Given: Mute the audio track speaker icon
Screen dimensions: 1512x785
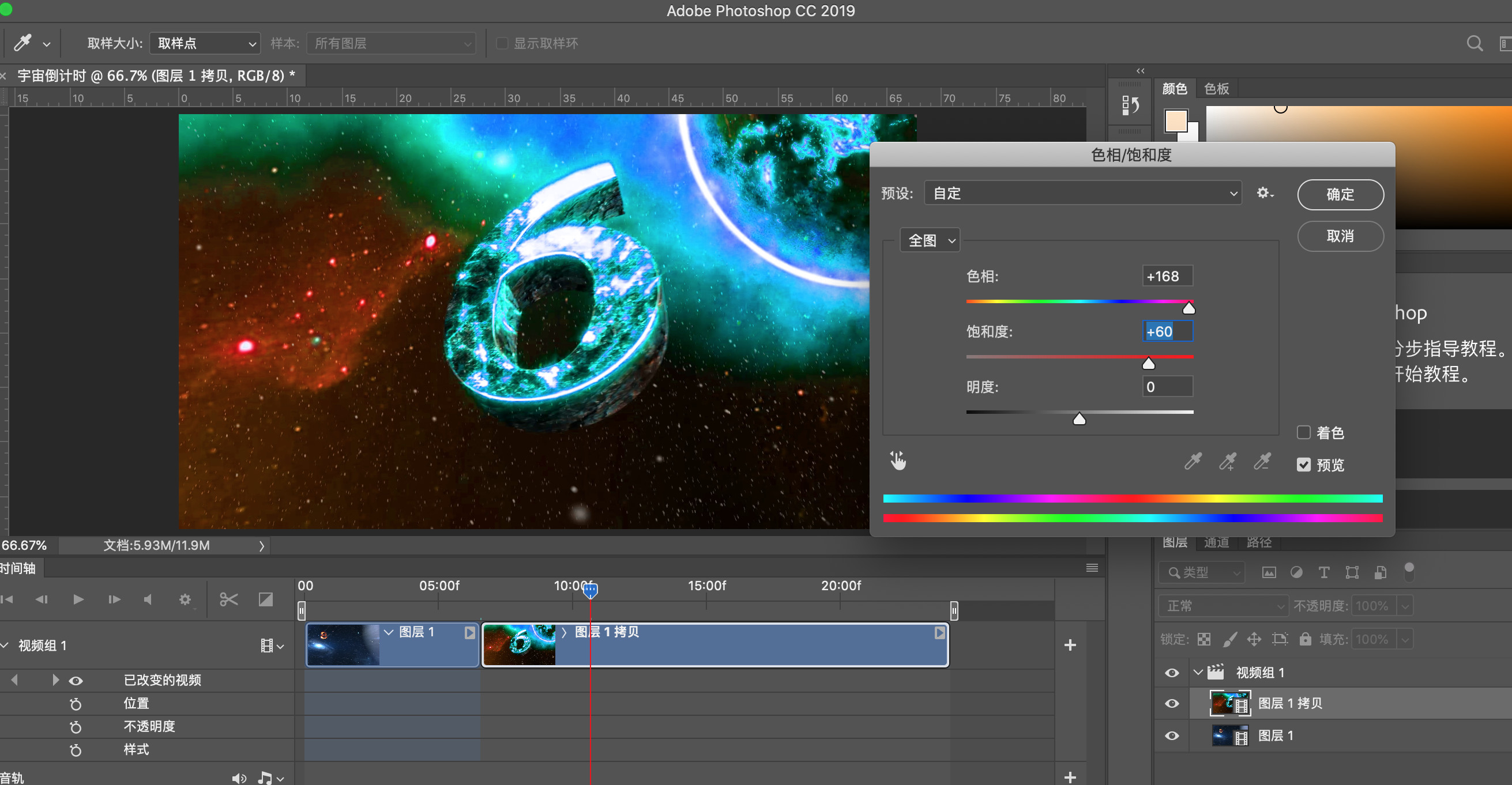Looking at the screenshot, I should 238,778.
